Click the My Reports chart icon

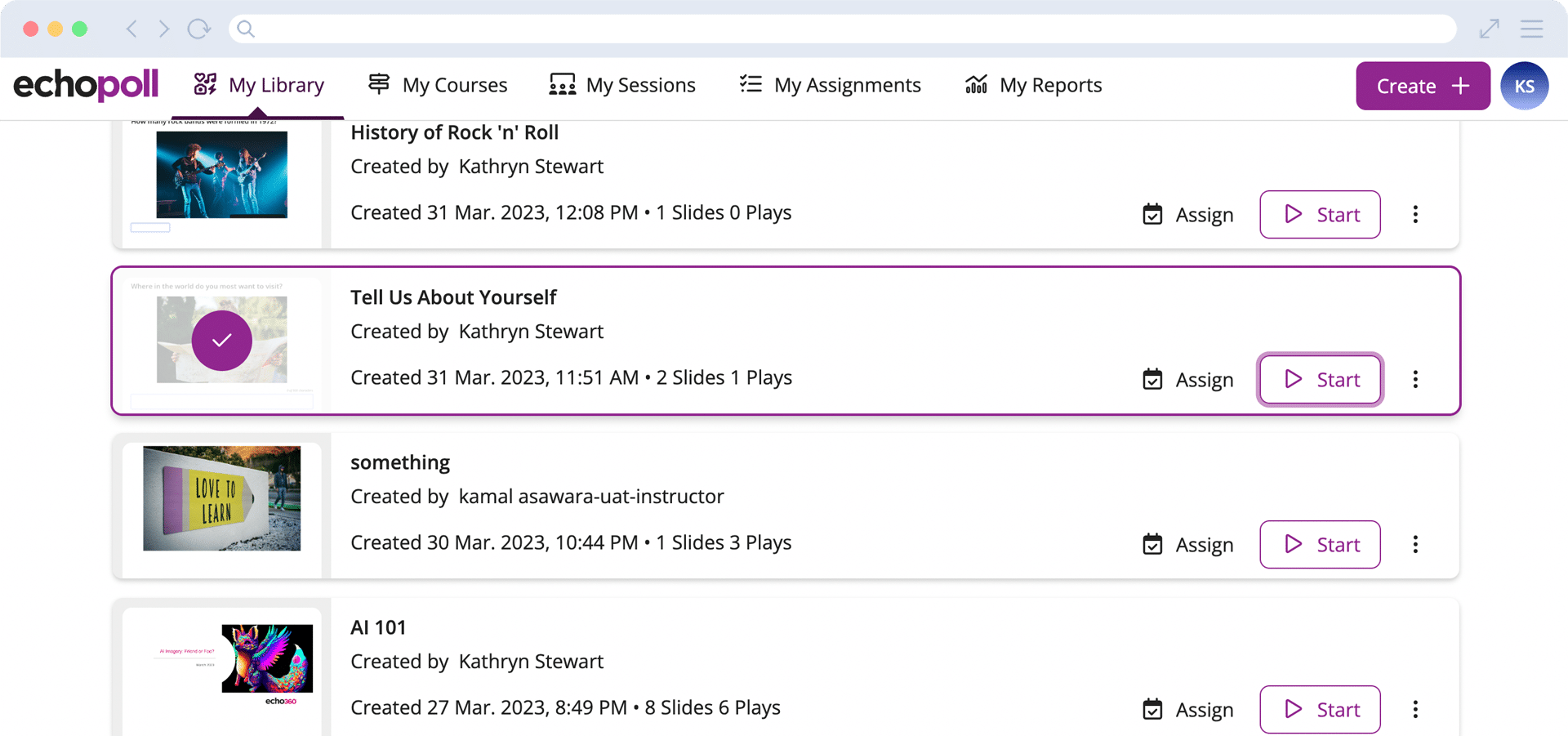976,84
